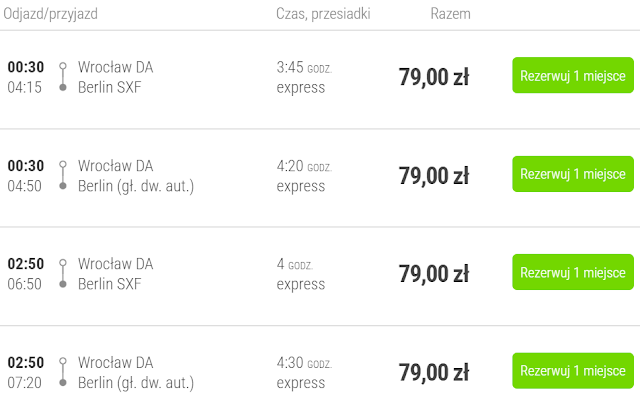Image resolution: width=640 pixels, height=417 pixels.
Task: Click route line icon of 00:30–04:15 trip
Action: click(x=62, y=77)
